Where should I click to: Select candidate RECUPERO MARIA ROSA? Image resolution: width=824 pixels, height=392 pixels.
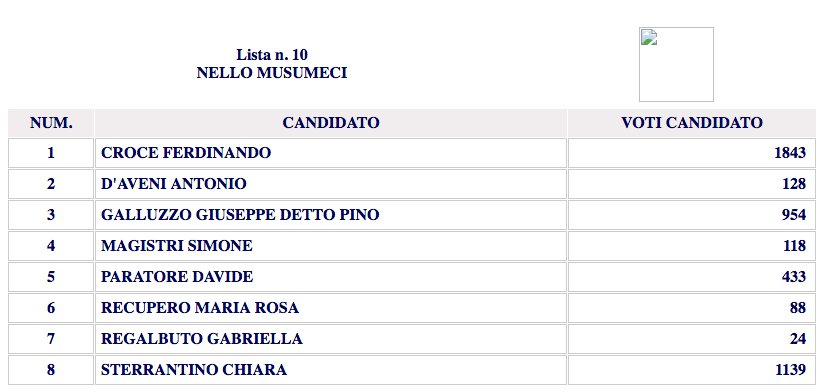[200, 308]
